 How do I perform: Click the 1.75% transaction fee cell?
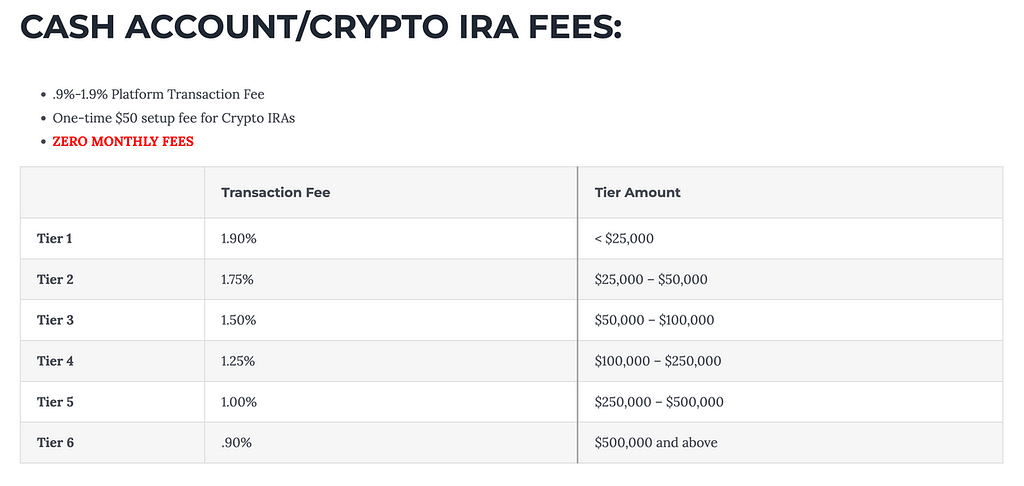(391, 280)
